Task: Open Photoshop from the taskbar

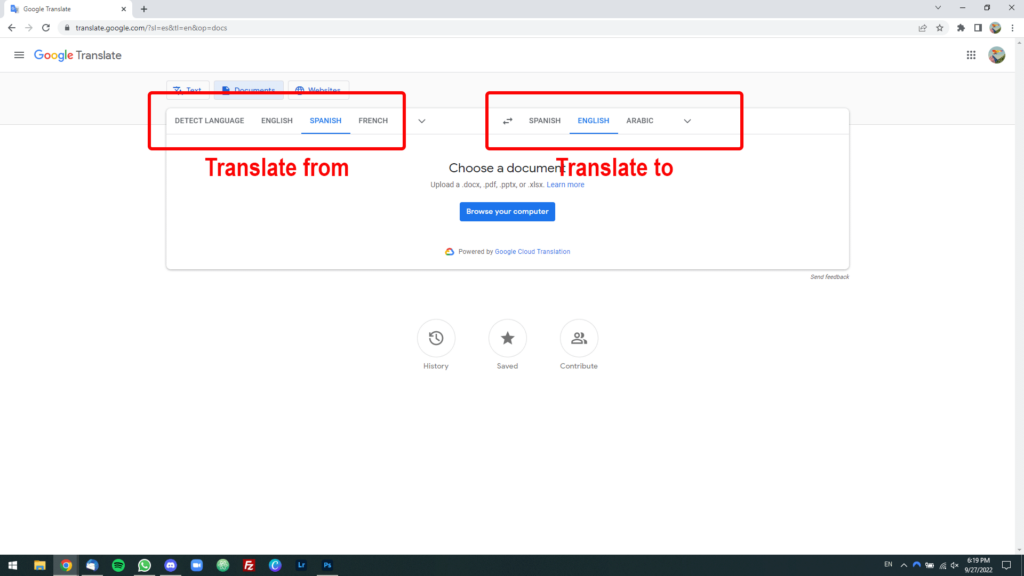Action: [x=327, y=566]
